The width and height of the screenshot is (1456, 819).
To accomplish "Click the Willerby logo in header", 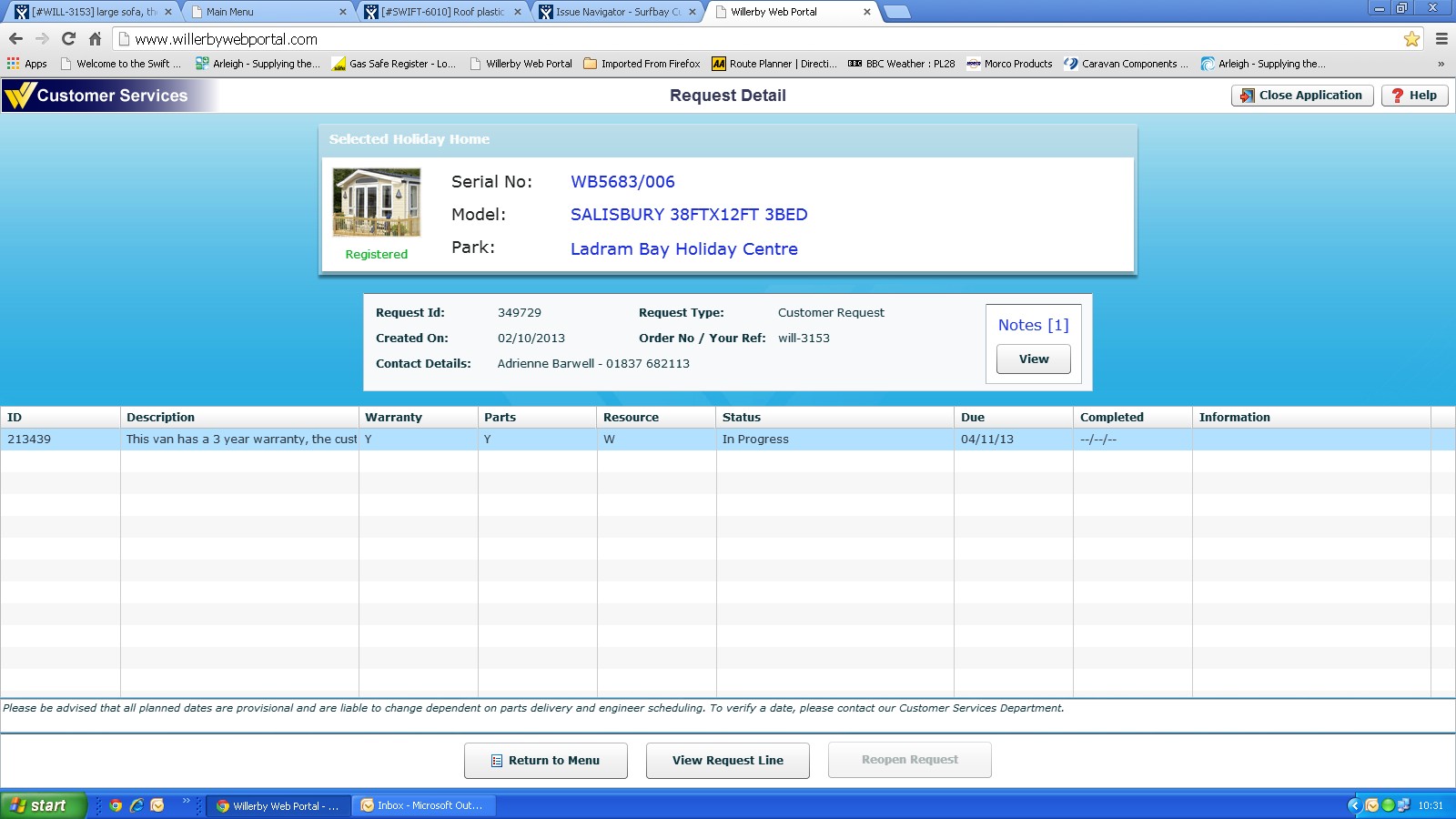I will (x=20, y=96).
